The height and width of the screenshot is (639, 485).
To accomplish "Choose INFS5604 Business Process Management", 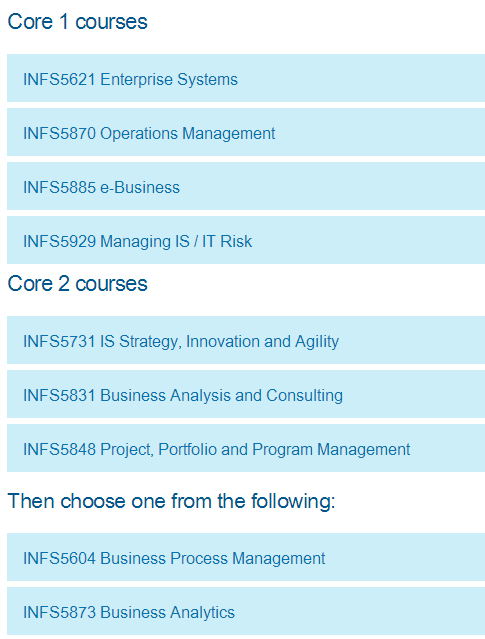I will (246, 557).
